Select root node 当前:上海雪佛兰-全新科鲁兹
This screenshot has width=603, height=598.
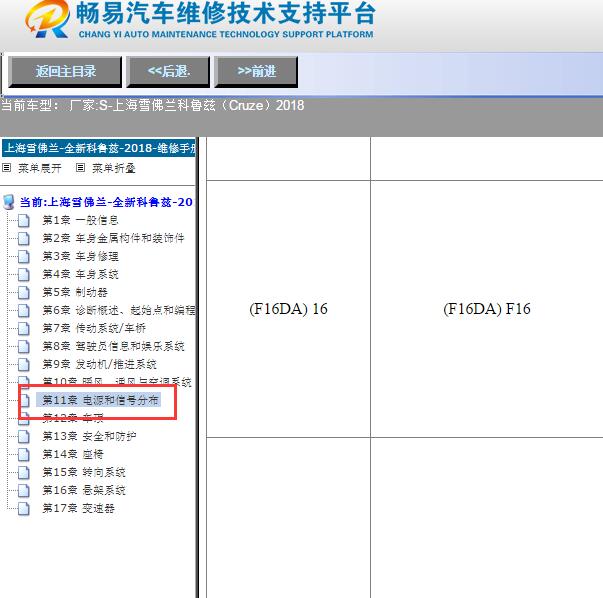pos(106,202)
